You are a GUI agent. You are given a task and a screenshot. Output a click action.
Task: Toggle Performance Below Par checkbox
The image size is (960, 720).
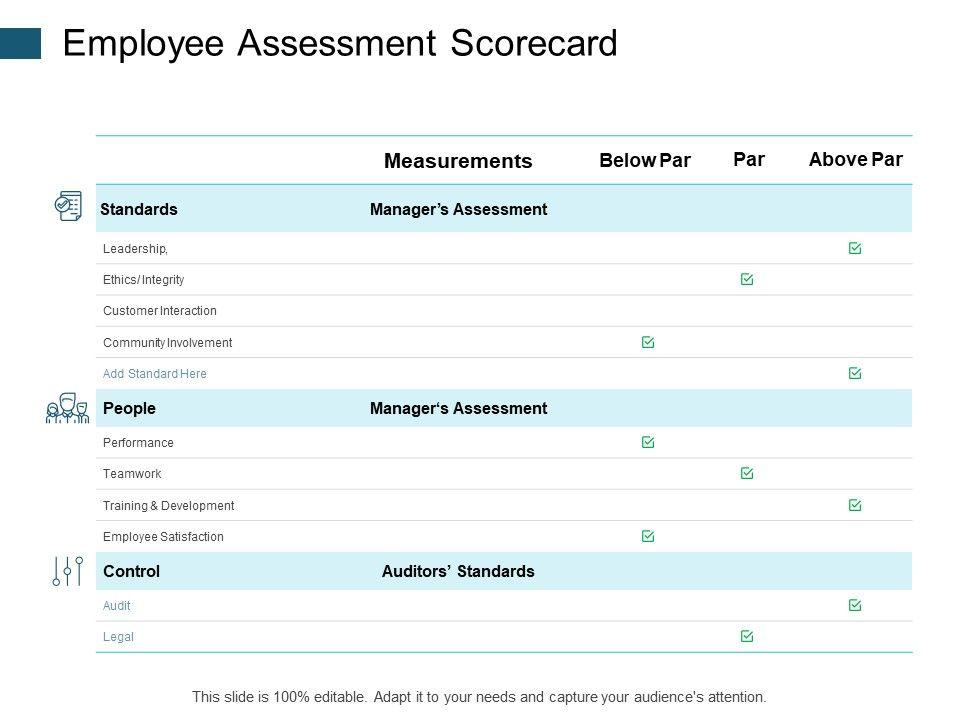pyautogui.click(x=648, y=442)
